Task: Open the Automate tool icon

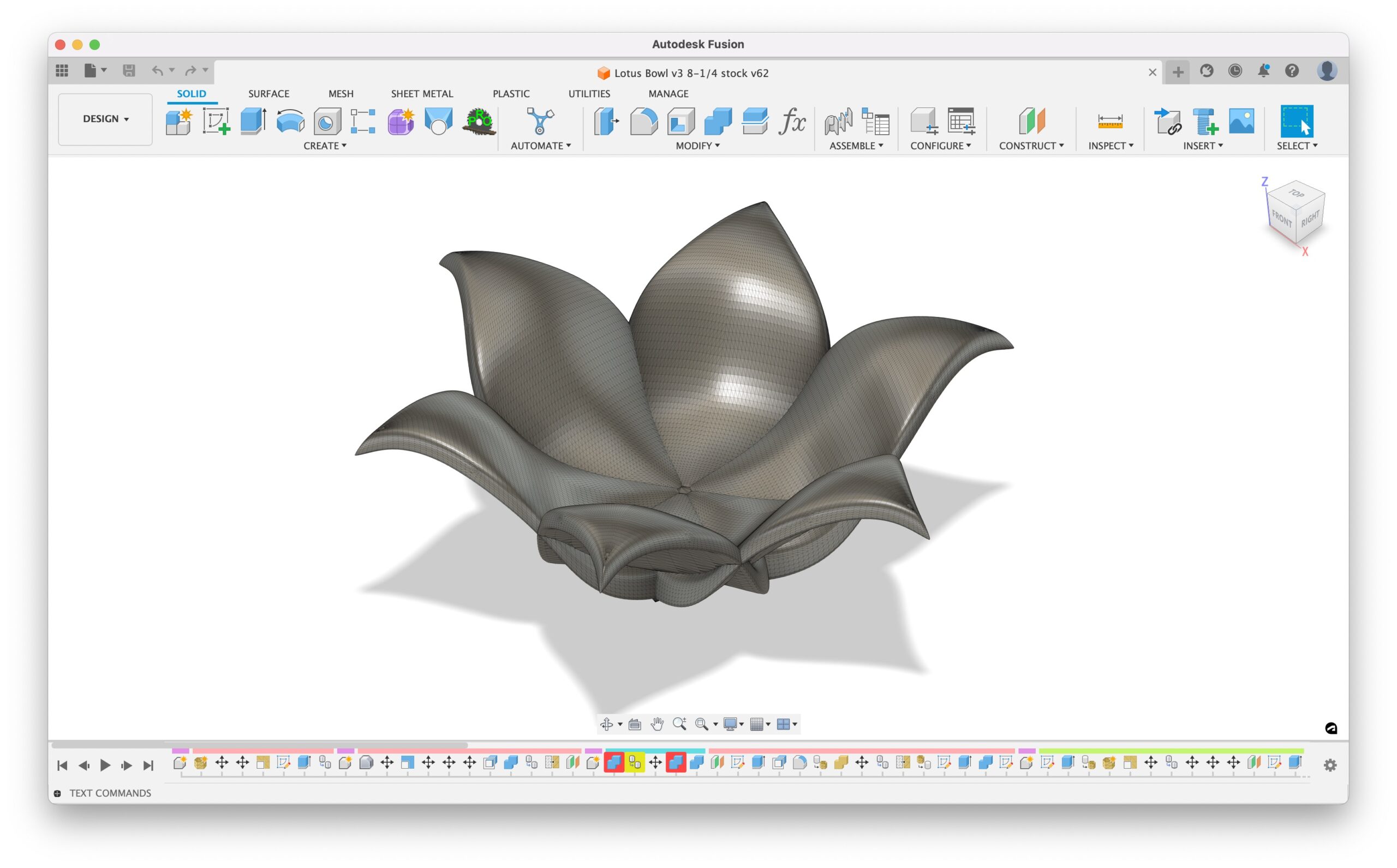Action: pos(540,121)
